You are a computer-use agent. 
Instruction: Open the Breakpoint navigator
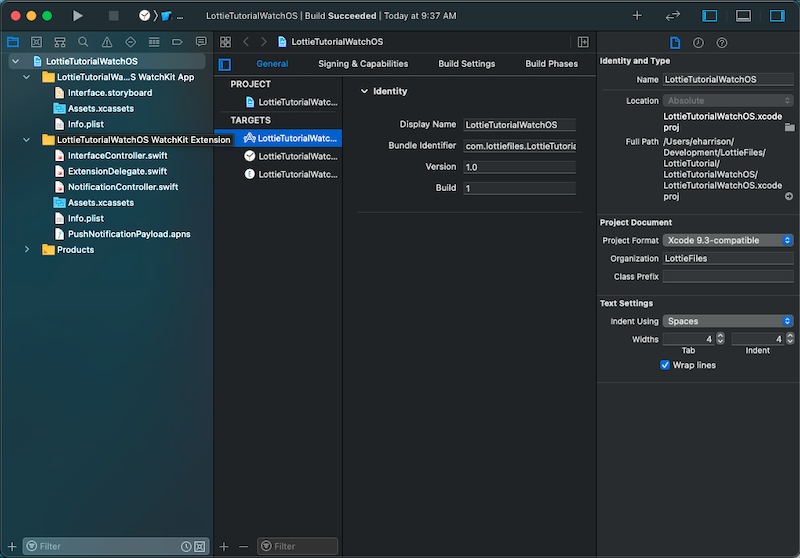click(x=177, y=42)
